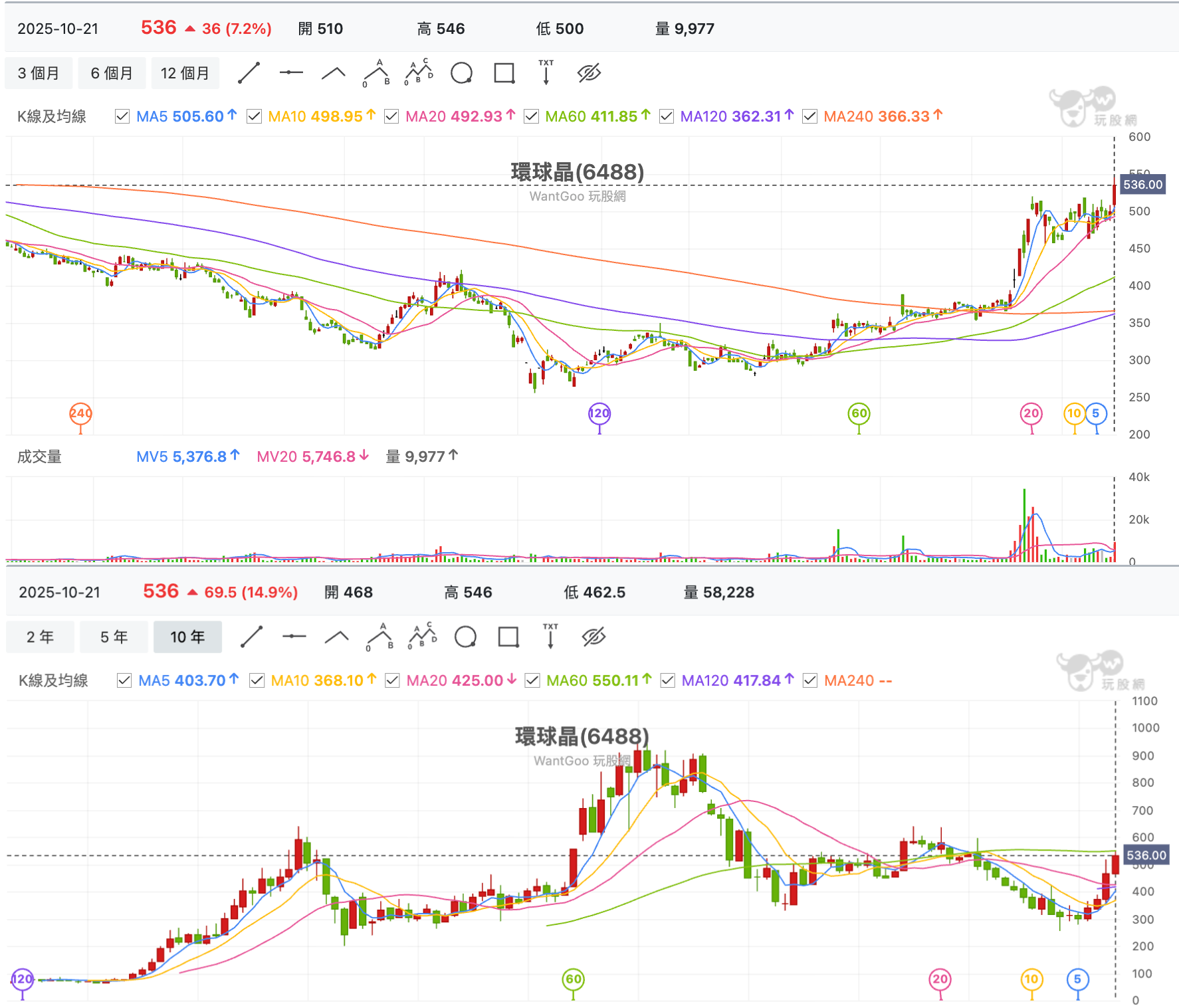Click 開 468 value in lower header

[348, 592]
